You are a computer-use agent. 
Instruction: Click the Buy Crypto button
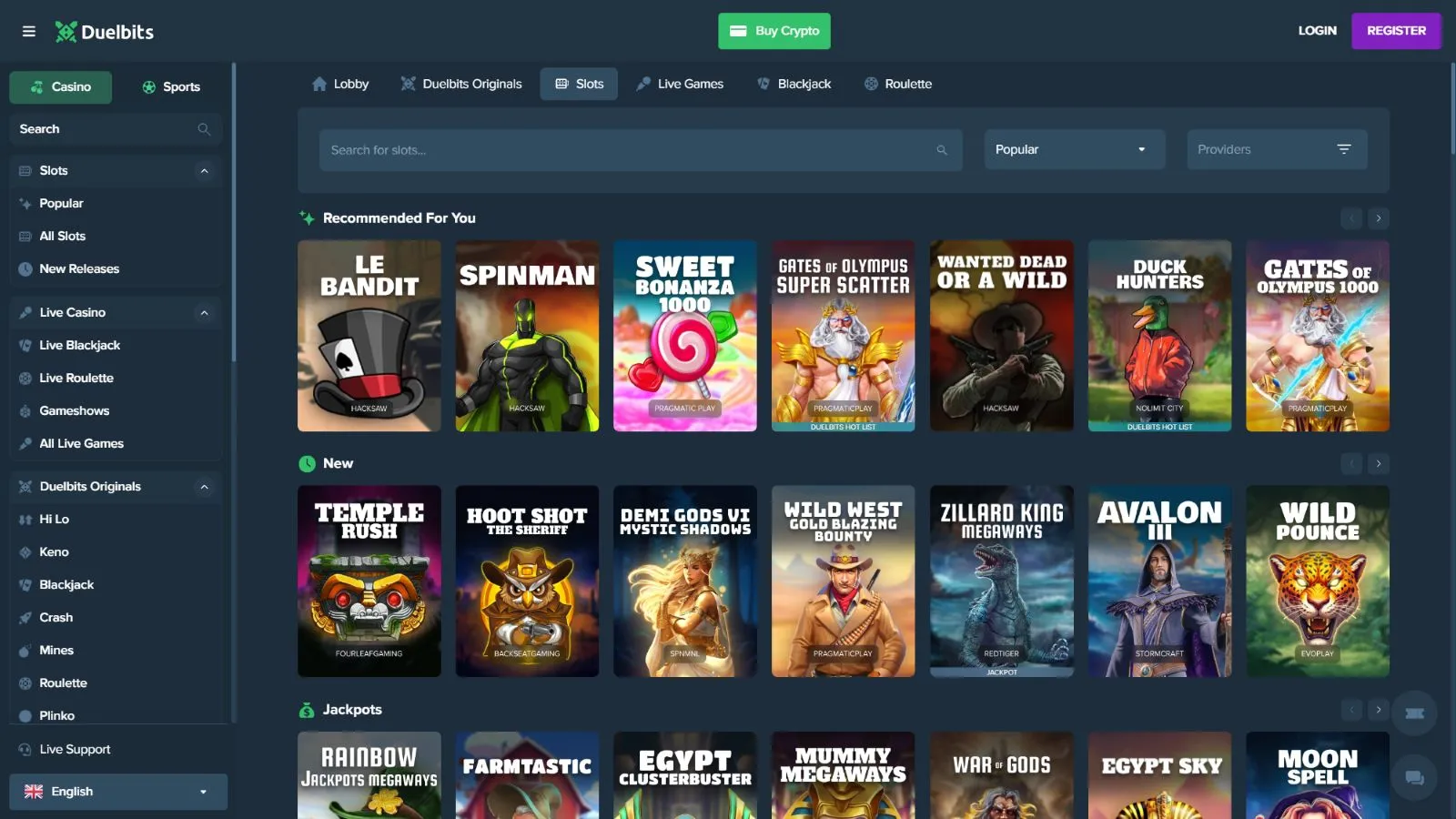click(x=773, y=31)
